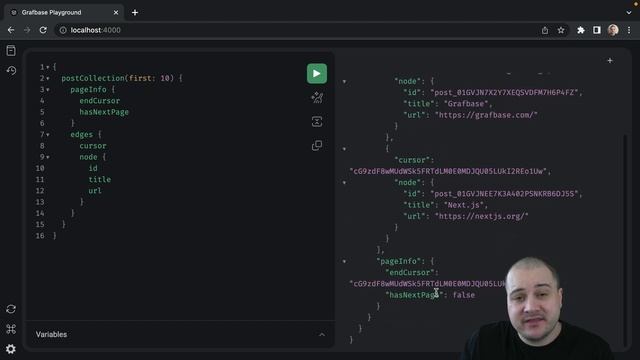Go back in browser history
Viewport: 640px width, 360px height.
pos(11,30)
